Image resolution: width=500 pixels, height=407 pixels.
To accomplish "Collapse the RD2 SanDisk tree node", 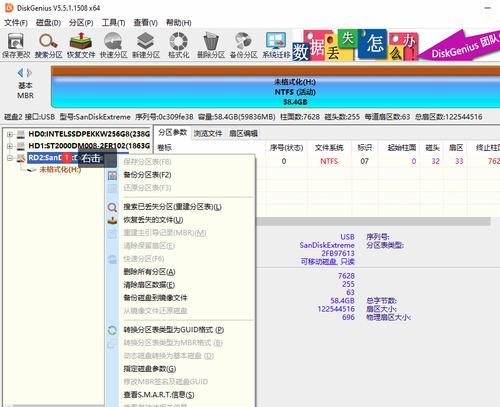I will 10,158.
